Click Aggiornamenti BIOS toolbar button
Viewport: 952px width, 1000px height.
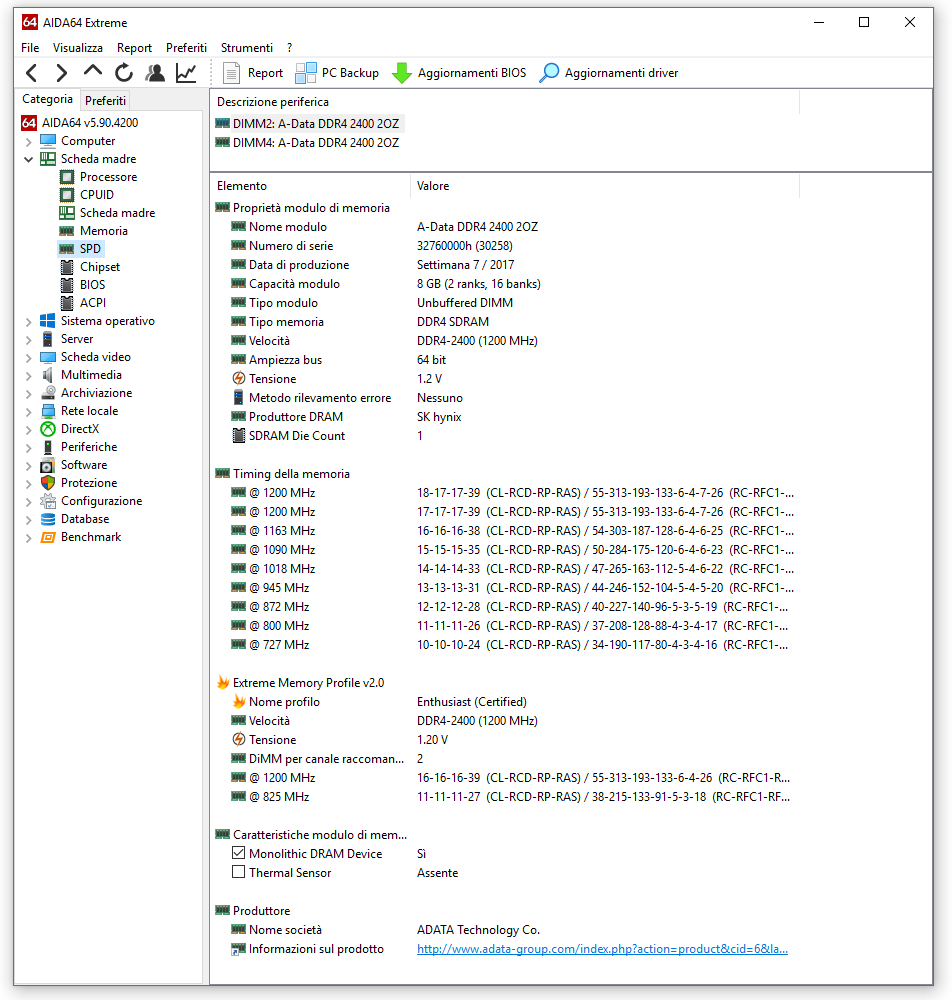pos(459,73)
